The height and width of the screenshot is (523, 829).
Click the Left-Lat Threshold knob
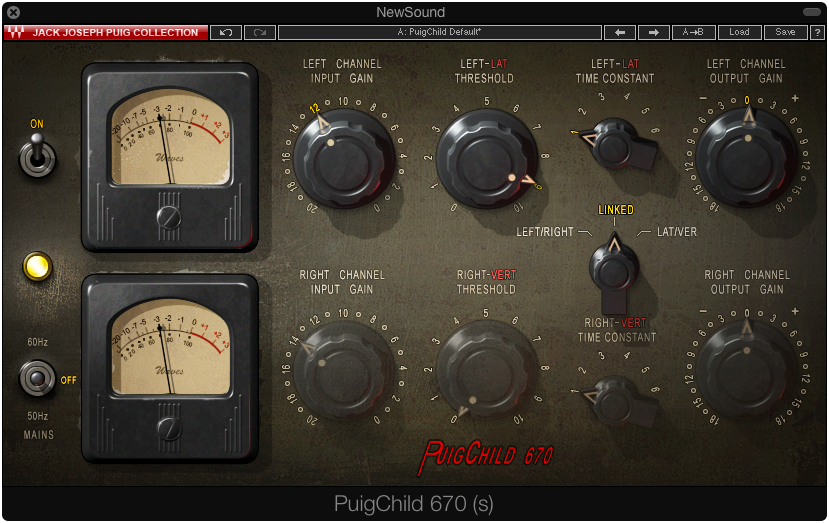(486, 159)
